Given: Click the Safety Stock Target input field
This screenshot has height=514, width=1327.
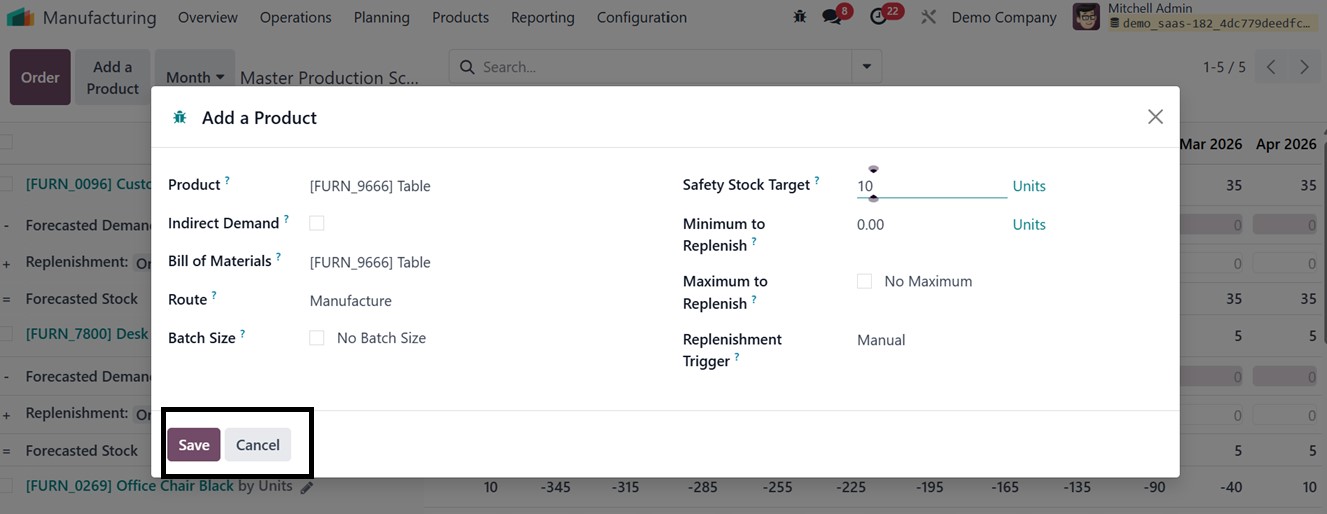Looking at the screenshot, I should [930, 186].
